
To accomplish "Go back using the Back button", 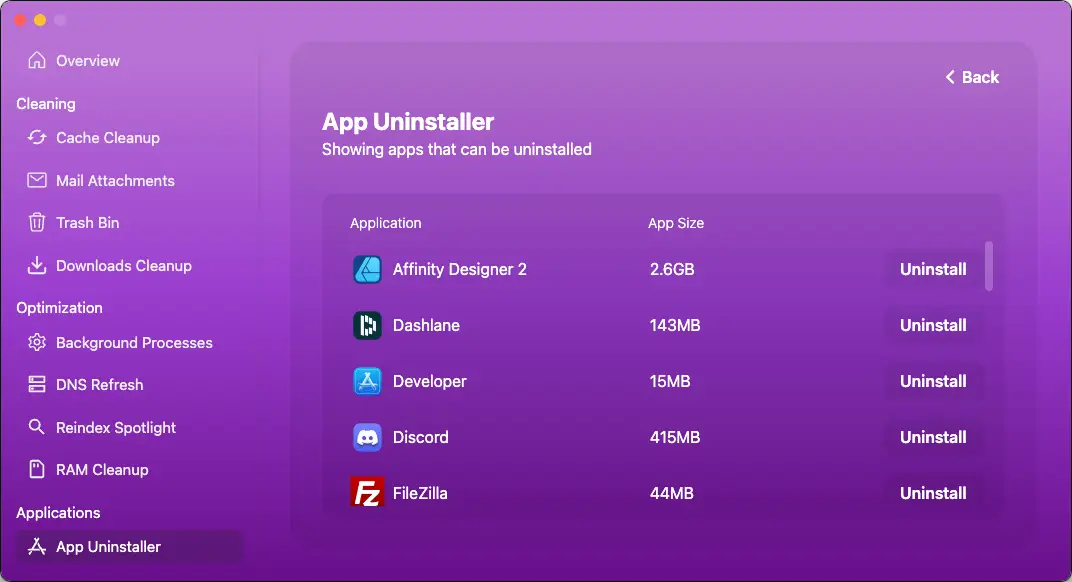I will coord(972,77).
